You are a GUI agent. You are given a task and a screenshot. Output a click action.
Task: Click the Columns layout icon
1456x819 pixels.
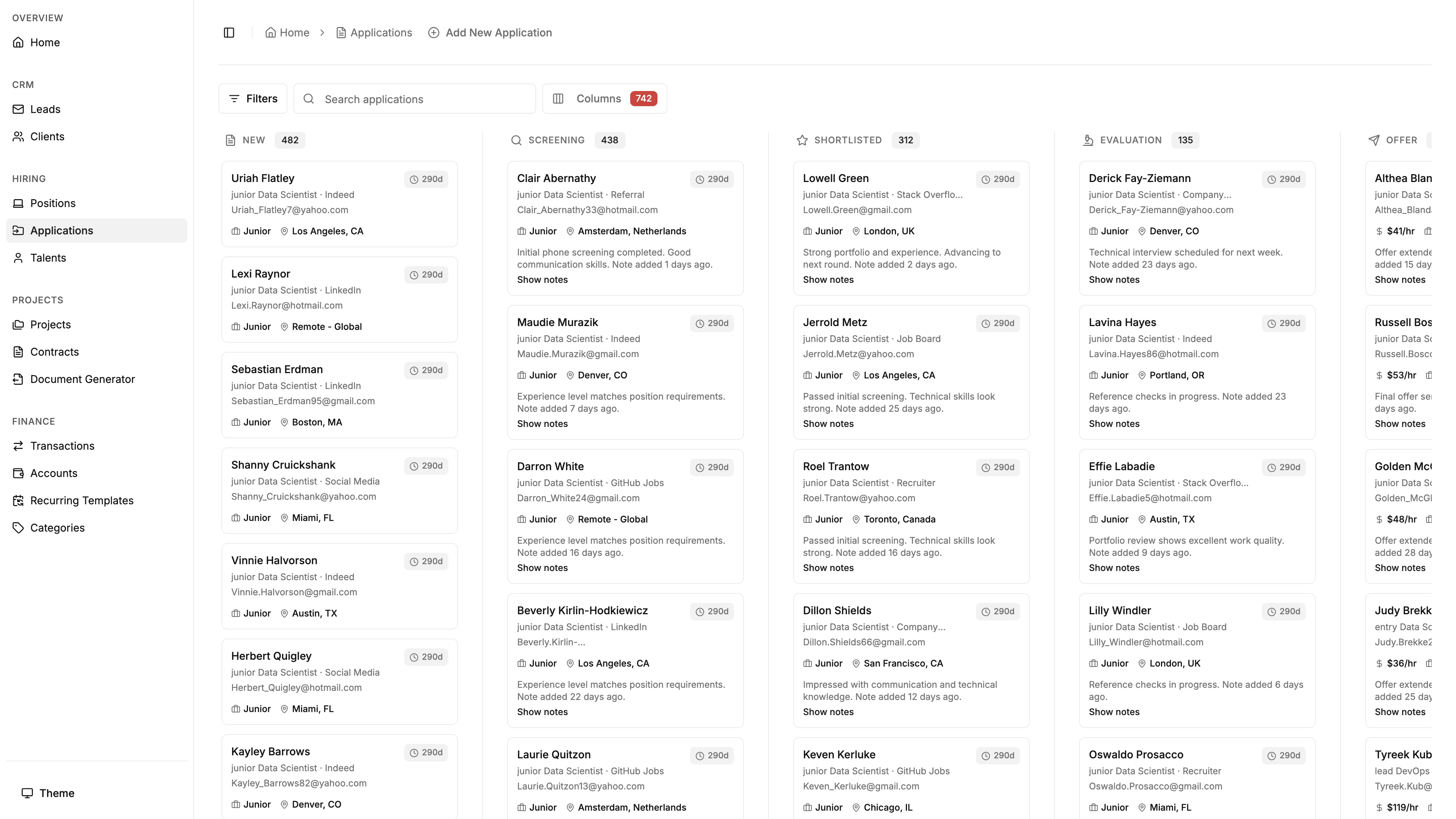pos(559,99)
